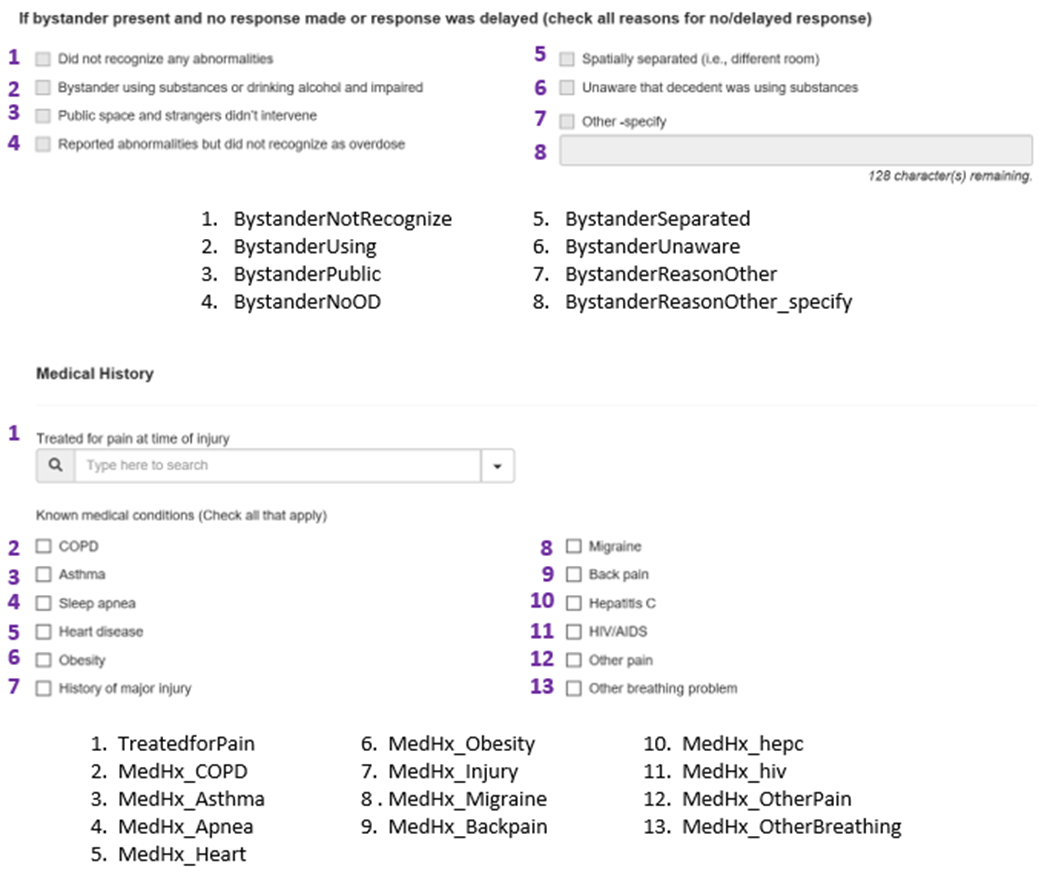Enable 'History of major injury' checkbox

pos(43,688)
